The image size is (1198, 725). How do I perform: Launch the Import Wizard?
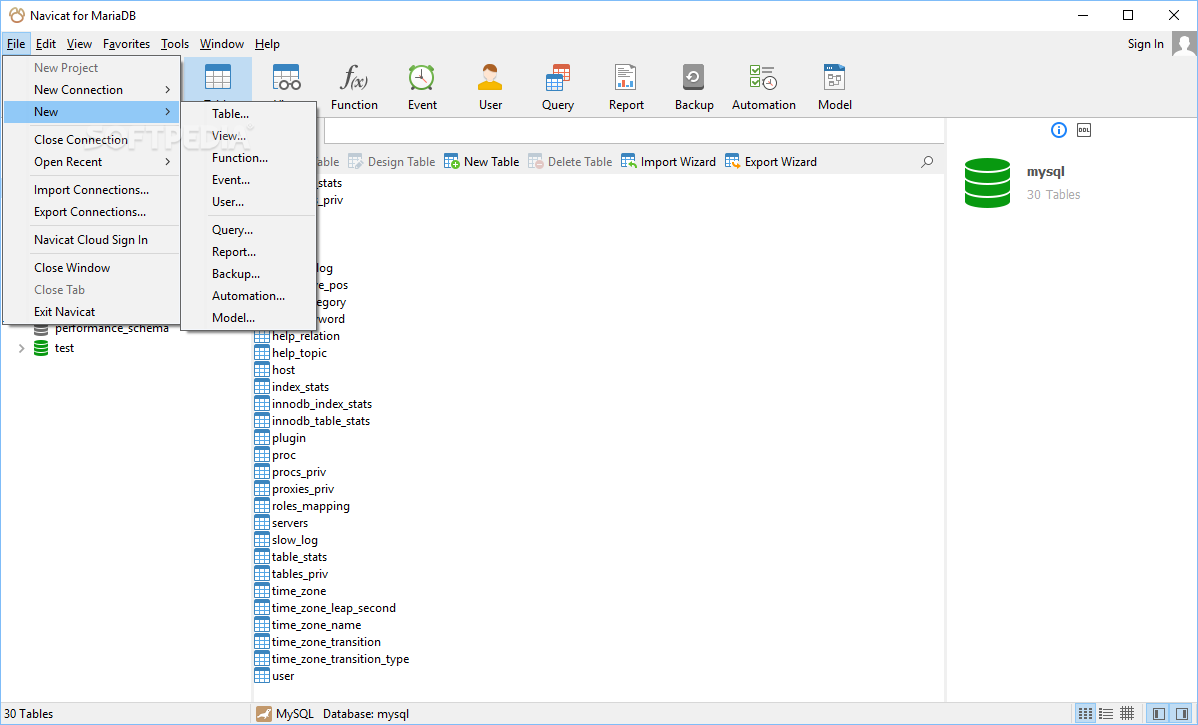point(669,162)
